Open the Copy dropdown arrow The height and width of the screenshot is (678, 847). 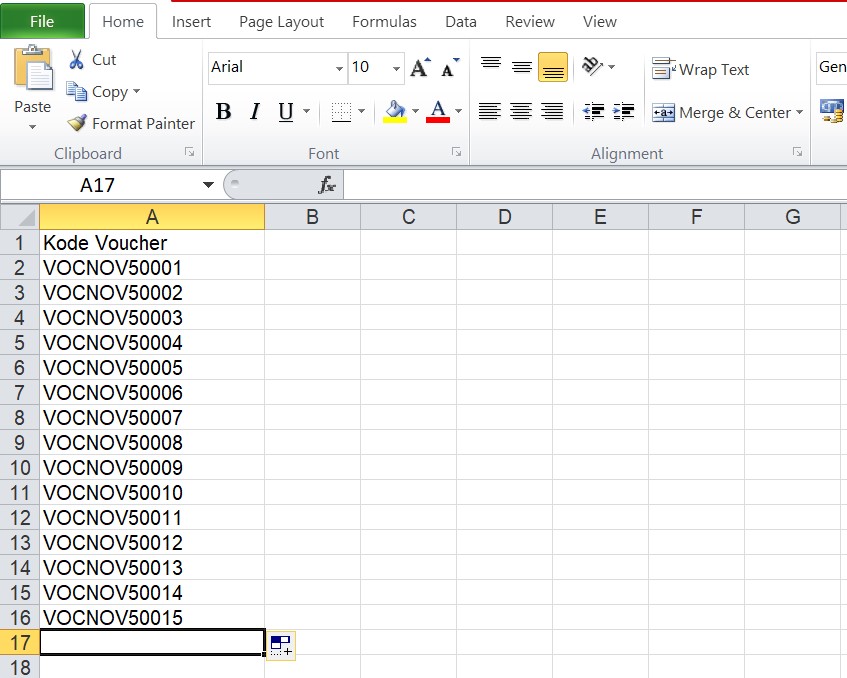[x=136, y=91]
